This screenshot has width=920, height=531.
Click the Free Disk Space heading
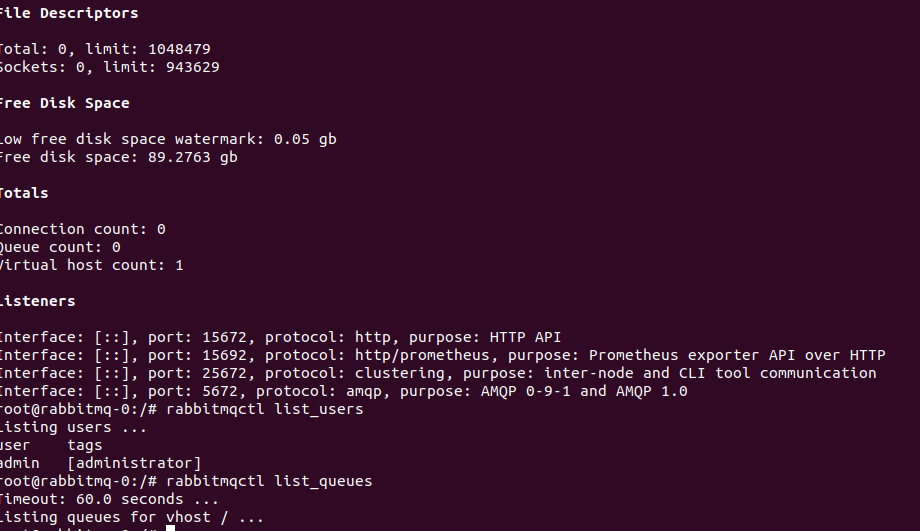64,103
